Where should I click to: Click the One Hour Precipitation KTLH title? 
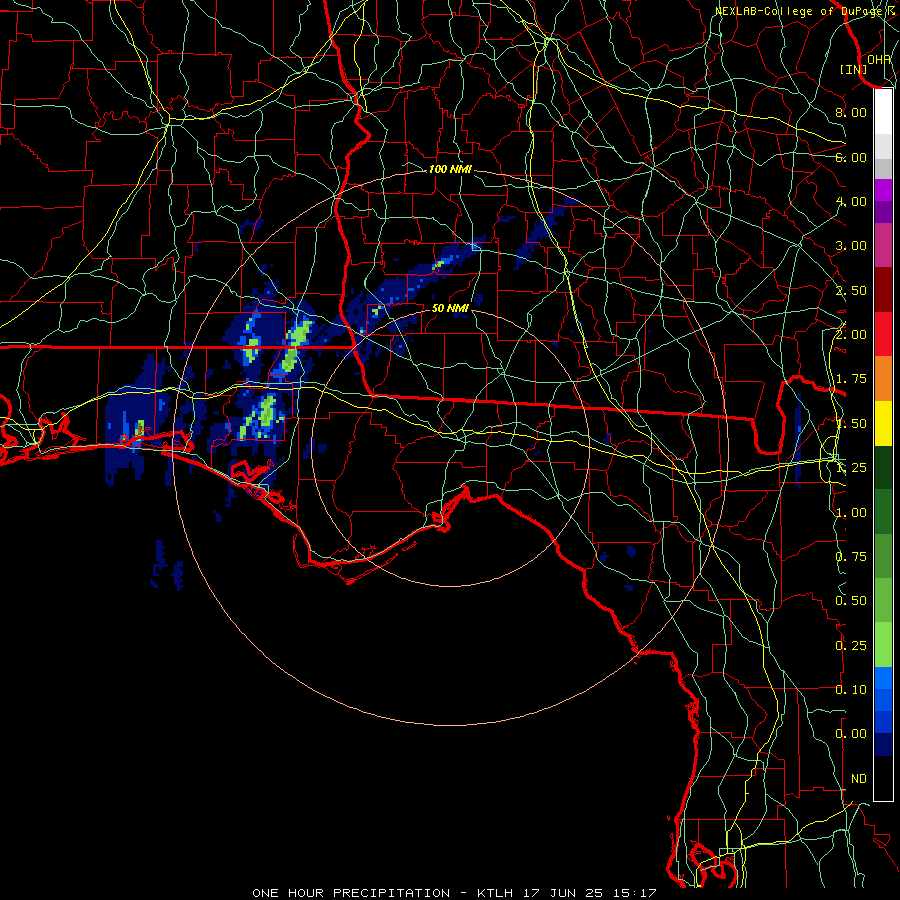click(x=454, y=893)
